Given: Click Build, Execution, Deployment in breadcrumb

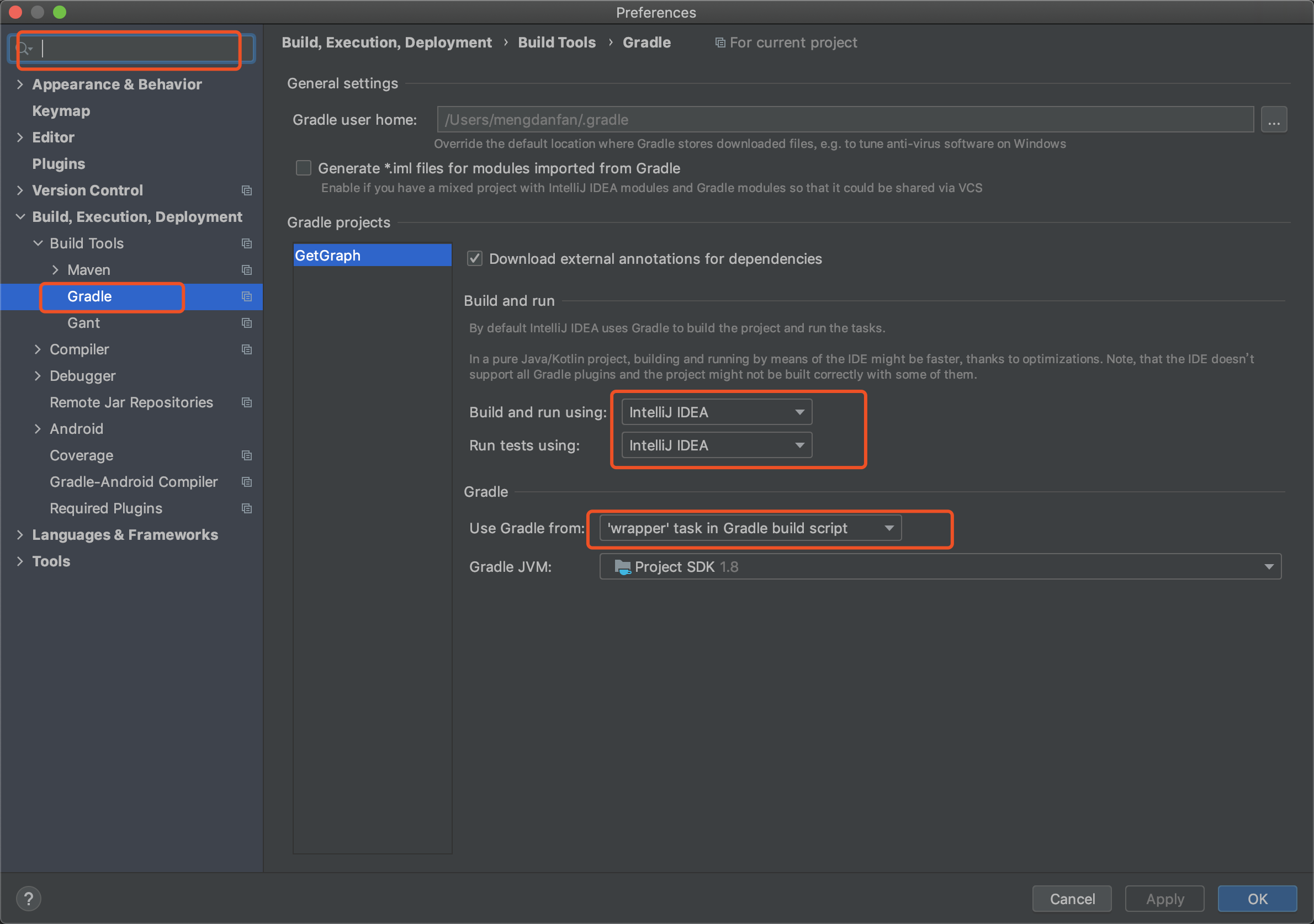Looking at the screenshot, I should coord(387,43).
